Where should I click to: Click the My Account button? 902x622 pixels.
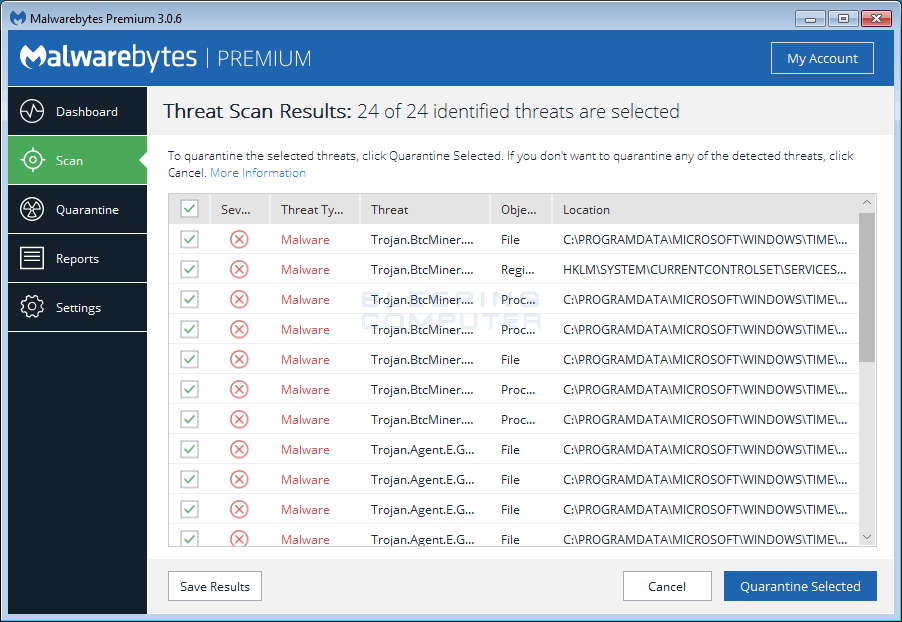[822, 58]
